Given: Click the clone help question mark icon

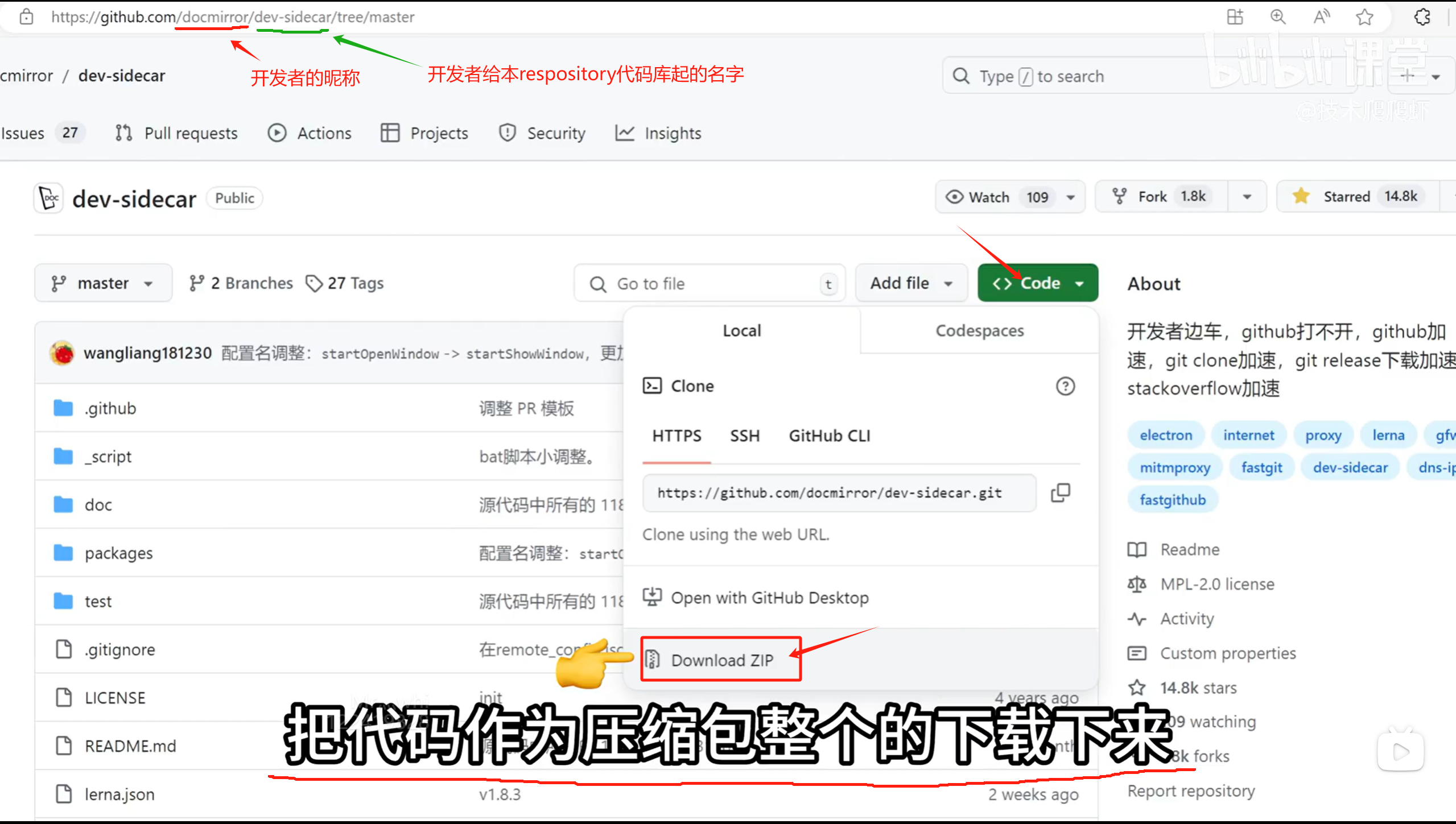Looking at the screenshot, I should [x=1065, y=386].
